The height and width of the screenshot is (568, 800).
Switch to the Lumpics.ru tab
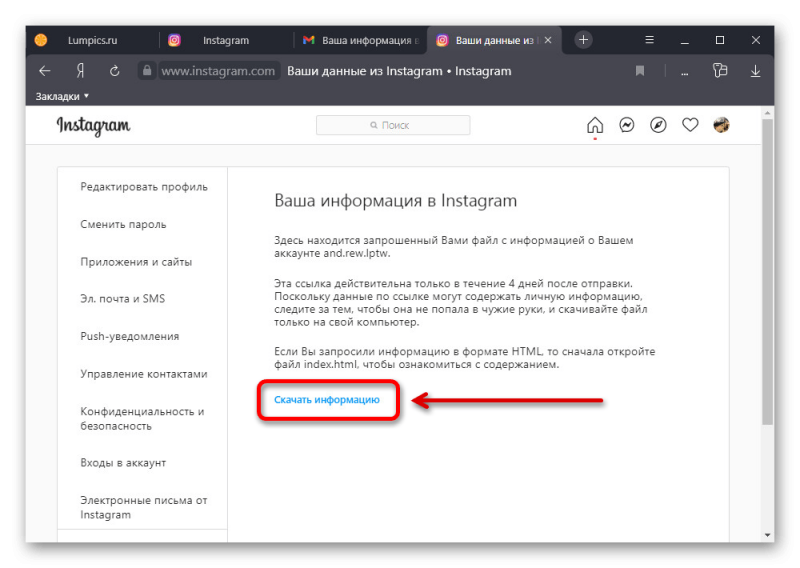[x=92, y=40]
